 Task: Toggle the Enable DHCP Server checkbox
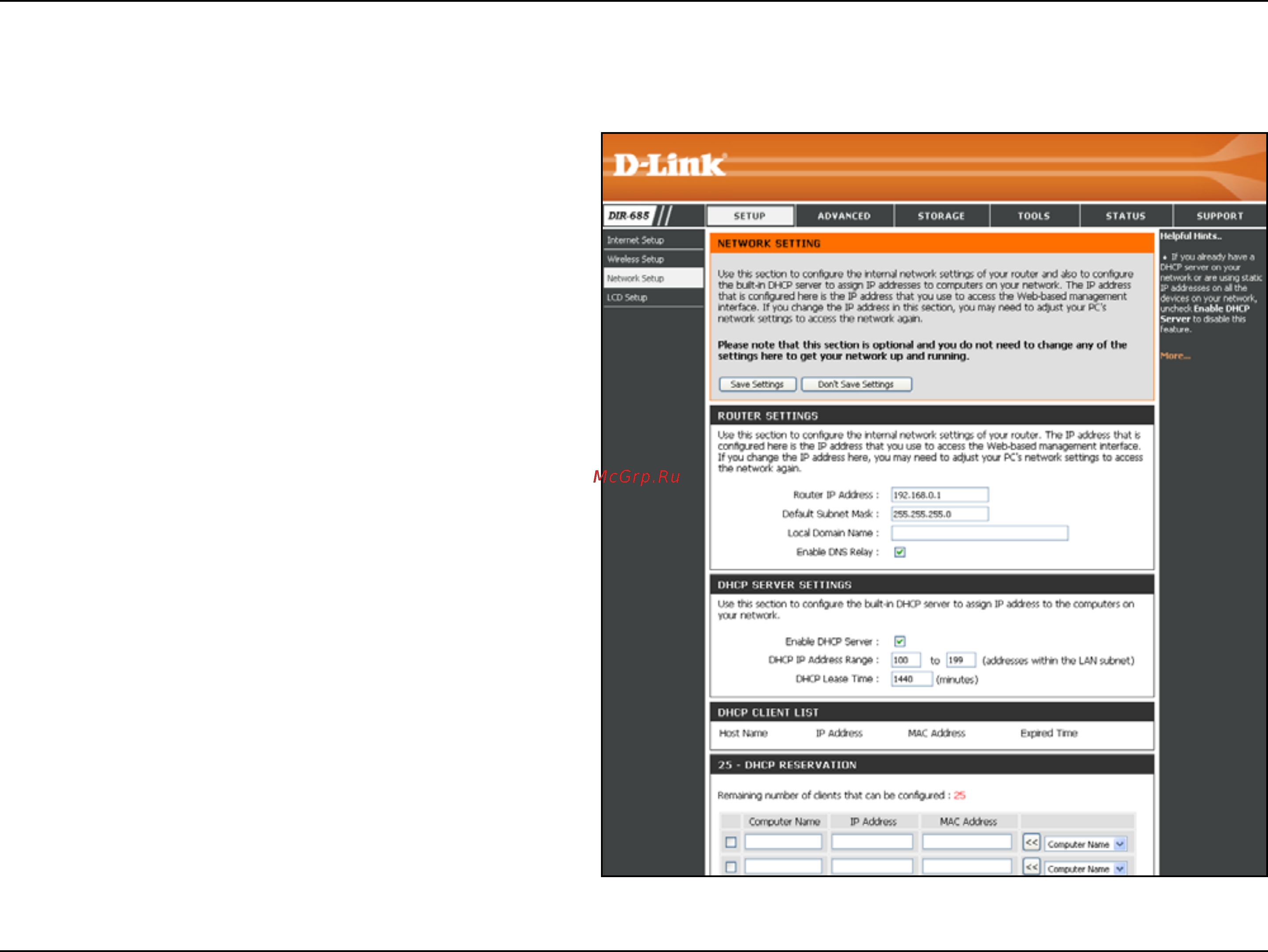pos(900,642)
